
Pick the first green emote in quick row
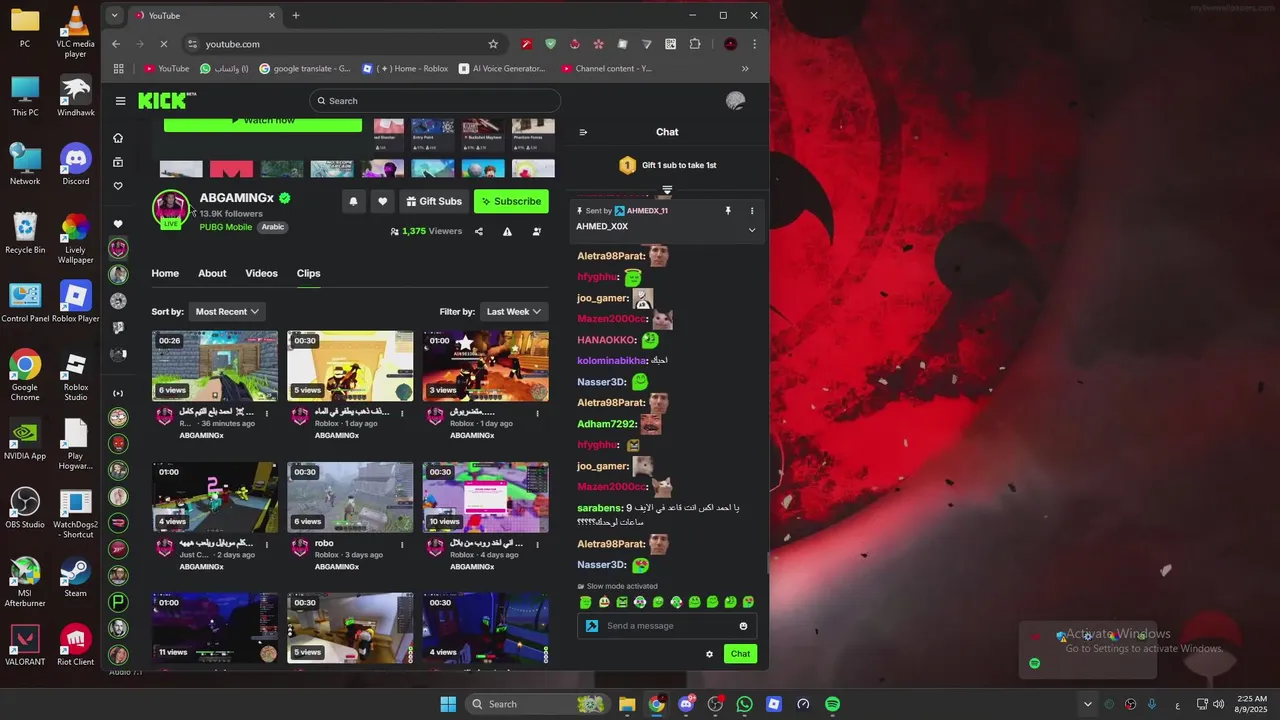coord(586,602)
